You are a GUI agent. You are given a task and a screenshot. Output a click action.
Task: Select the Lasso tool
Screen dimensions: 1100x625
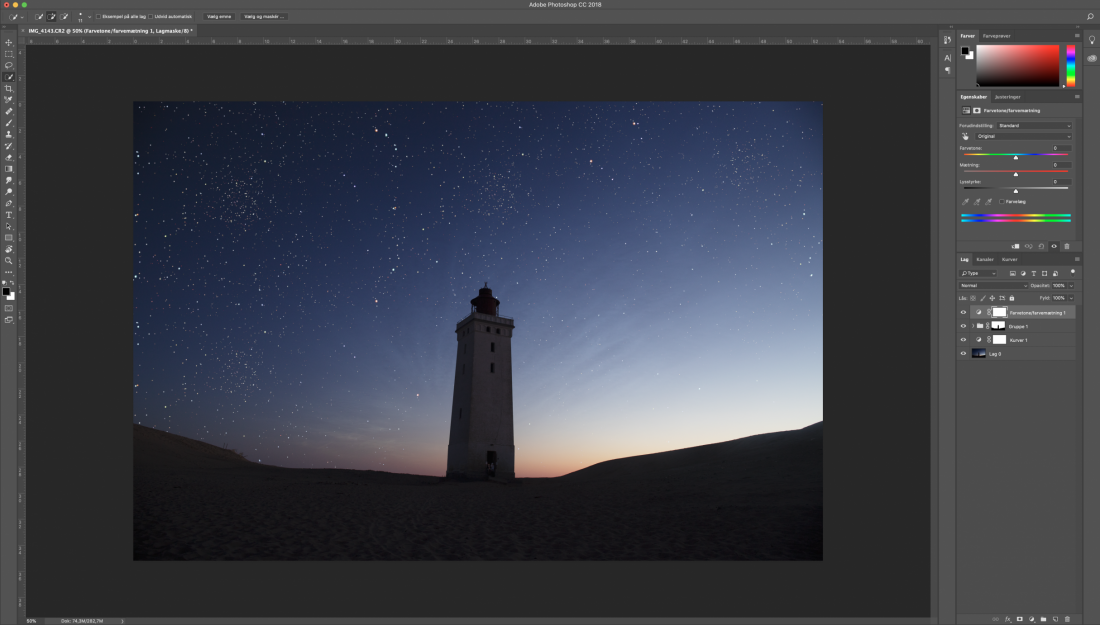point(9,65)
